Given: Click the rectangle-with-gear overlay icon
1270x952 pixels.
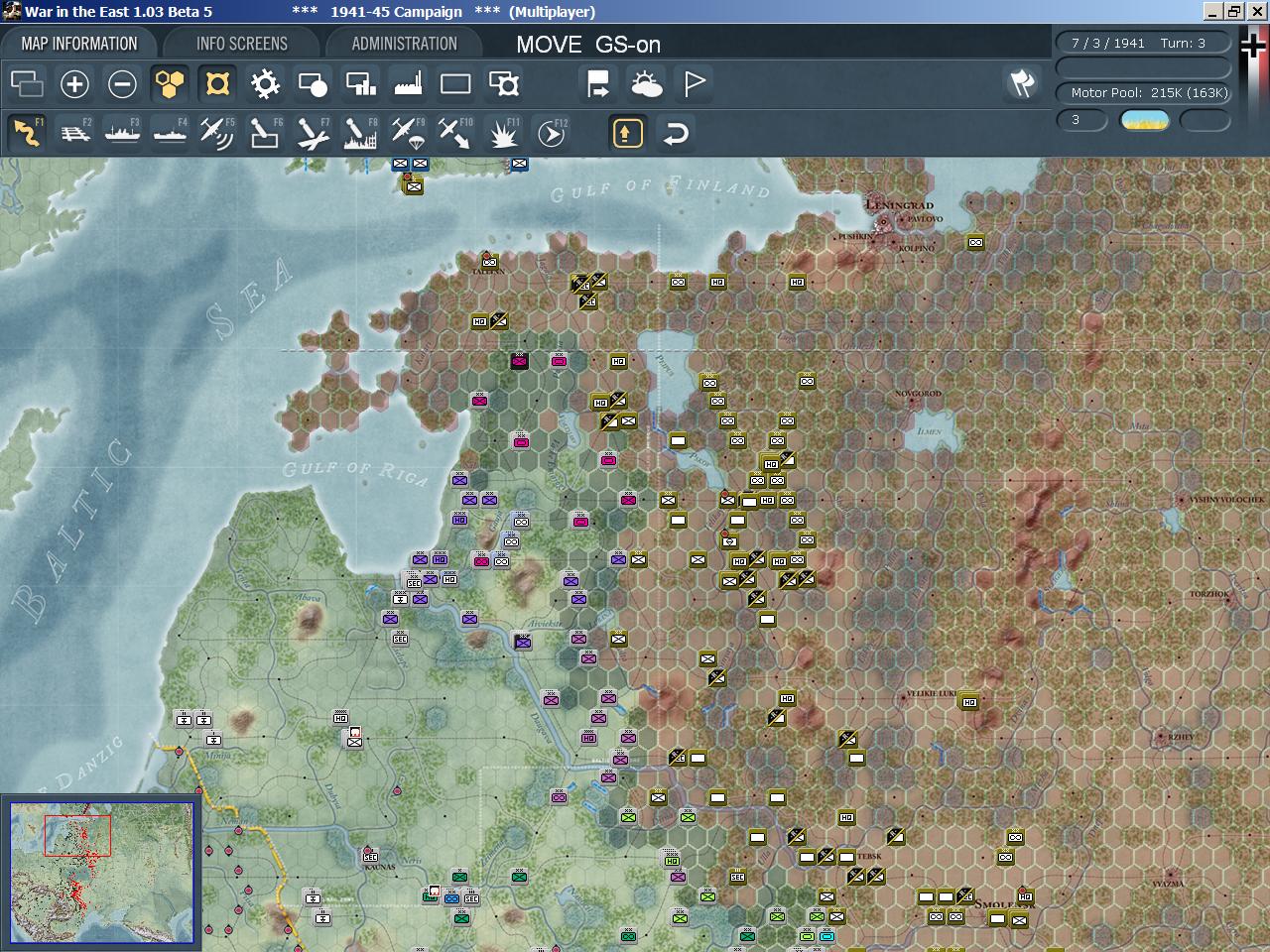Looking at the screenshot, I should pyautogui.click(x=504, y=84).
